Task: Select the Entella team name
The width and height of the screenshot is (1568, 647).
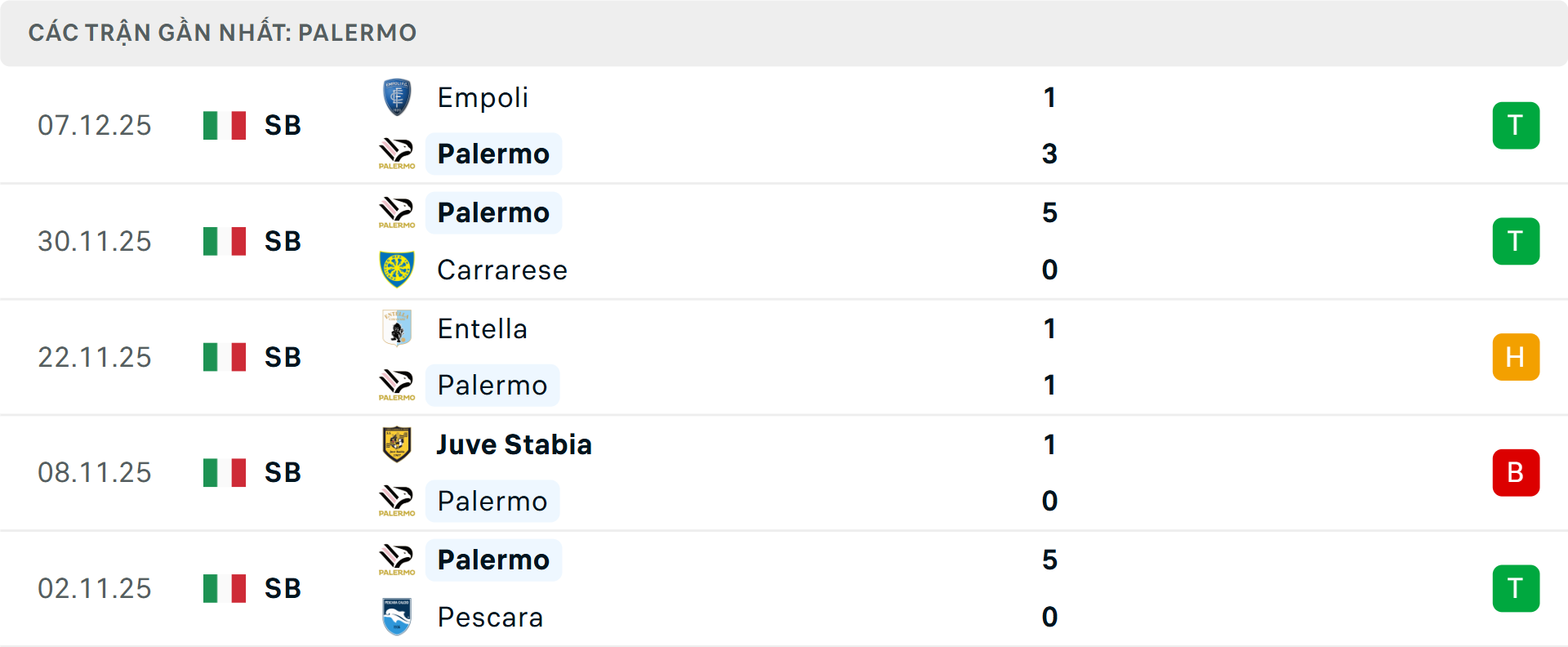Action: pos(482,328)
